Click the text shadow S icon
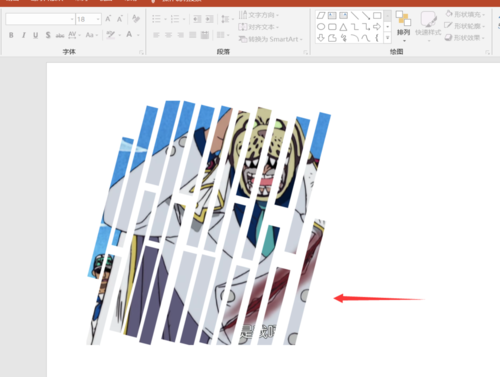 (x=48, y=35)
